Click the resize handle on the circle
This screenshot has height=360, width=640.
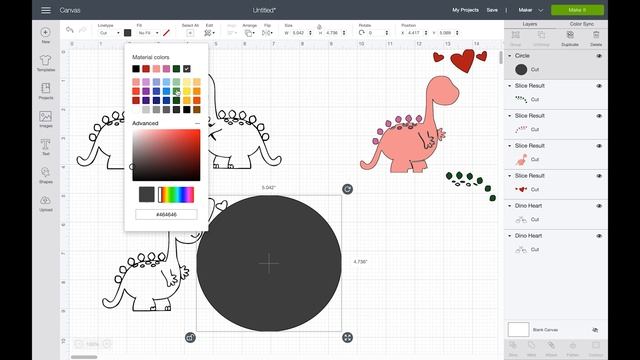[x=347, y=338]
